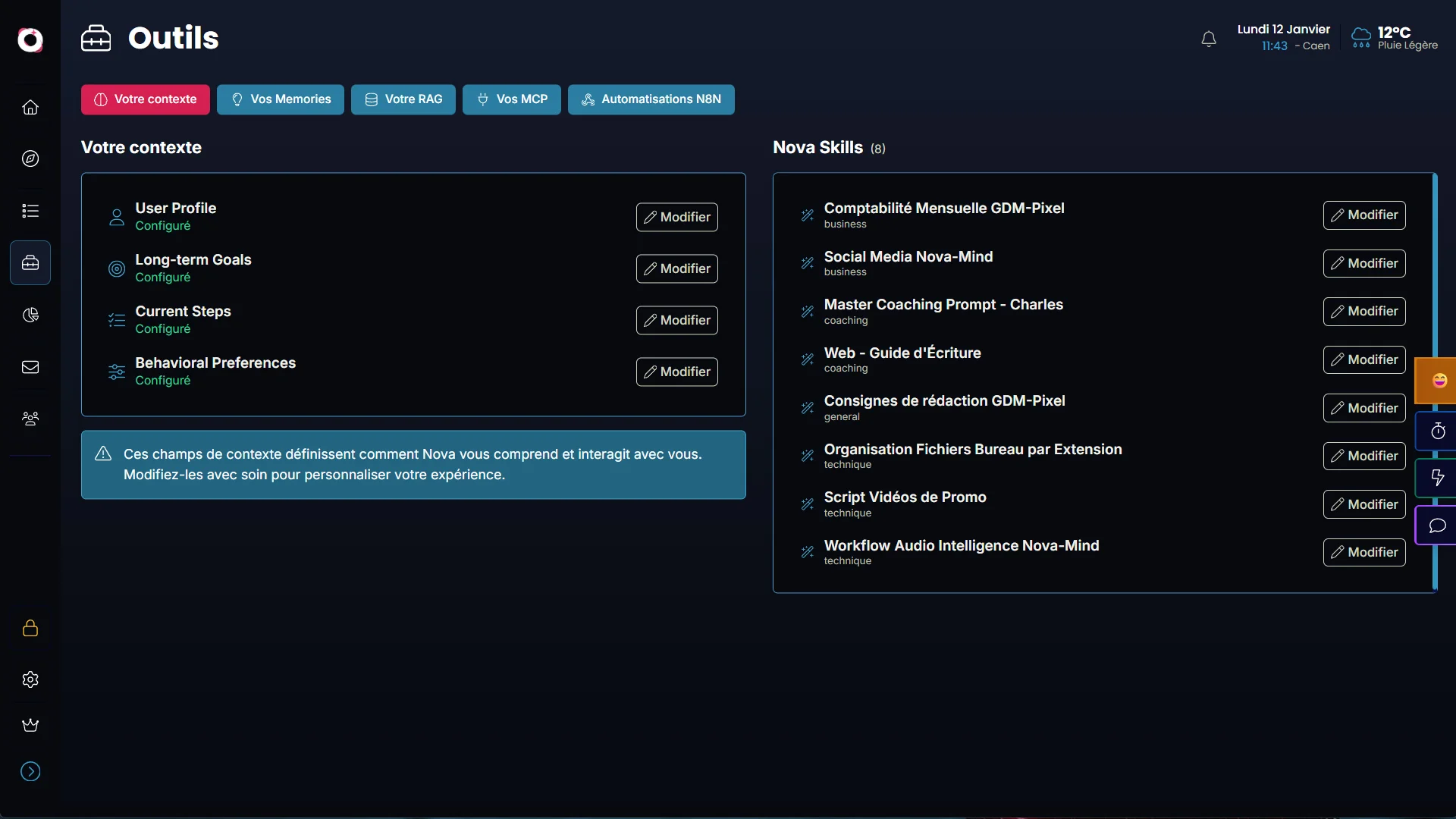Click the team members sidebar icon
The image size is (1456, 819).
pos(30,419)
